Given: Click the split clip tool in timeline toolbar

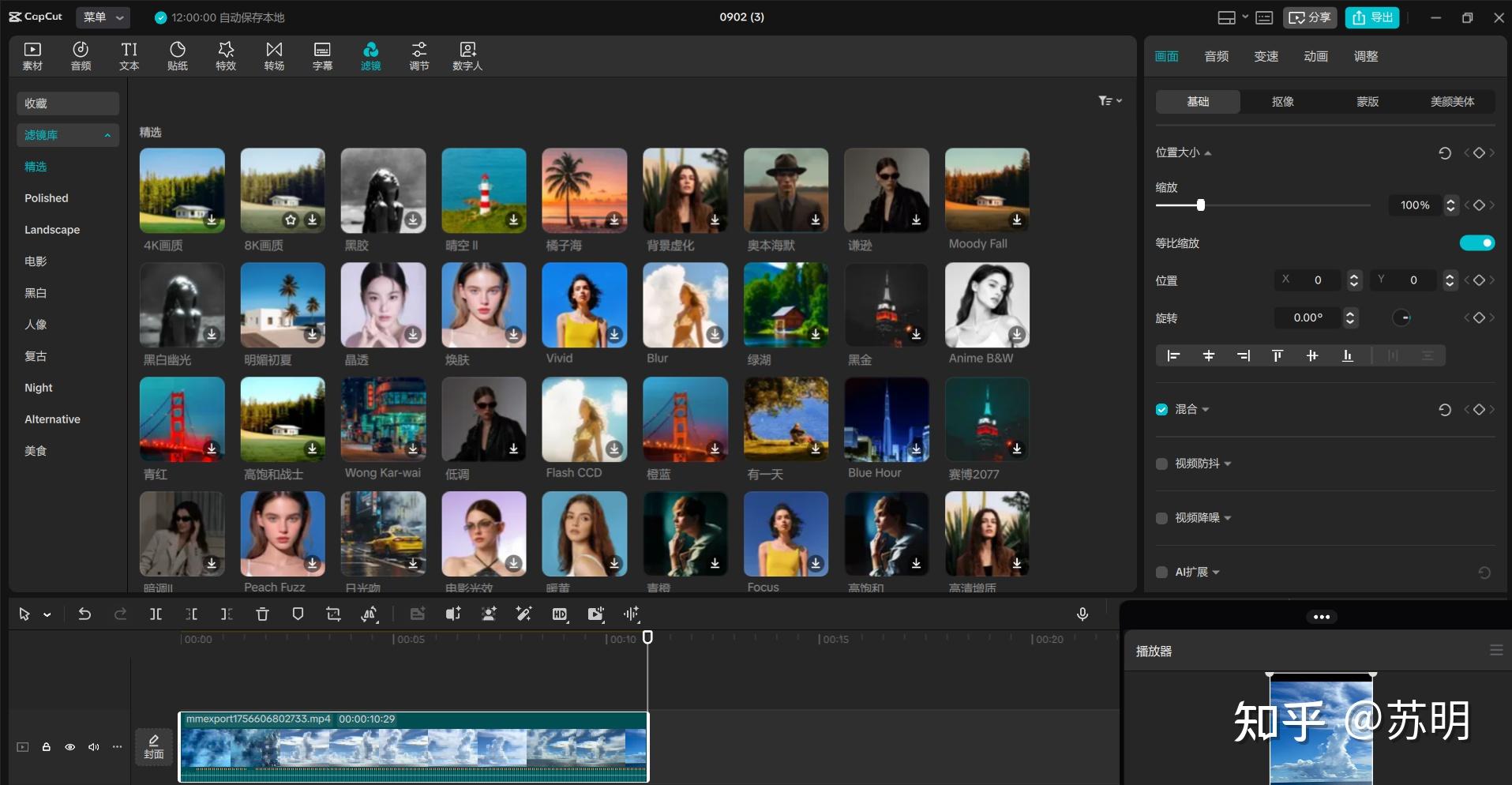Looking at the screenshot, I should (x=156, y=614).
